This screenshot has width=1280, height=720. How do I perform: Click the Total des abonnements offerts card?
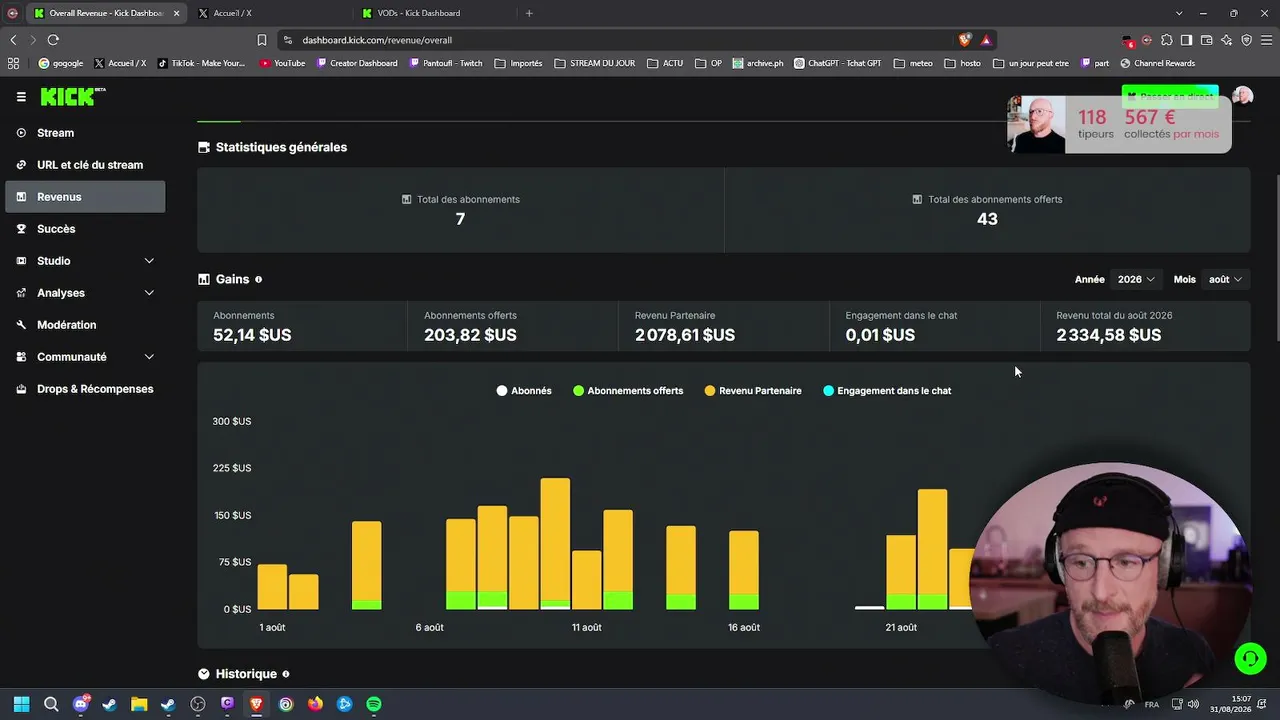point(987,210)
